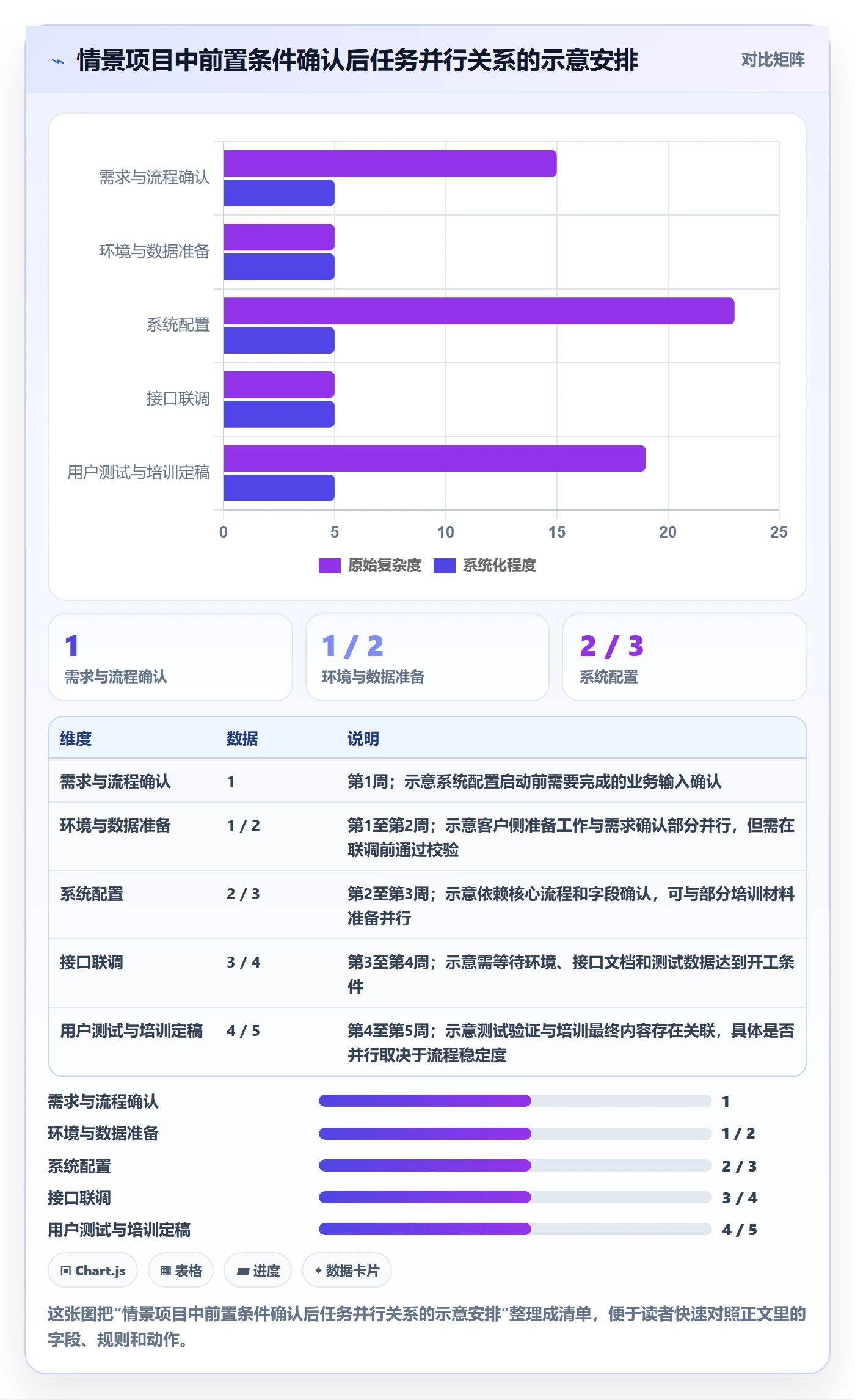
Task: Click the progress bar for 用户测试与培训定稿
Action: [x=515, y=1229]
